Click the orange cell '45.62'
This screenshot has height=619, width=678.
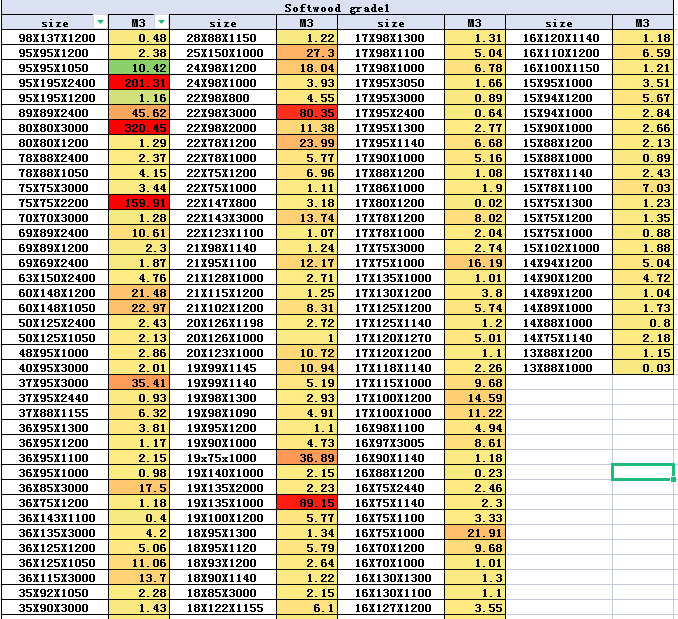[139, 113]
